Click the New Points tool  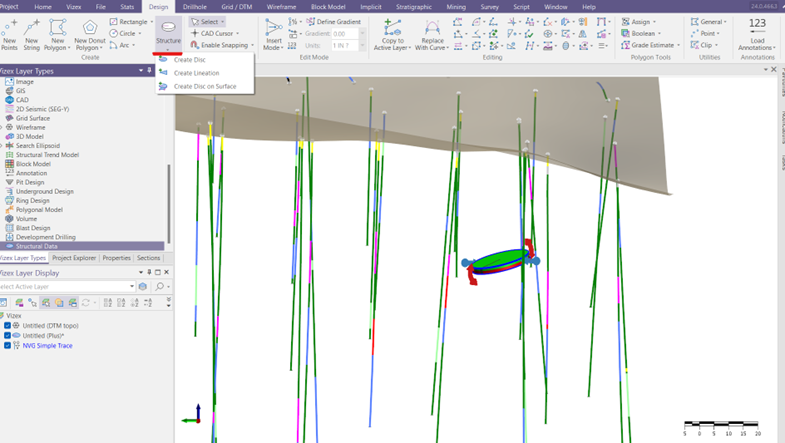pos(9,33)
